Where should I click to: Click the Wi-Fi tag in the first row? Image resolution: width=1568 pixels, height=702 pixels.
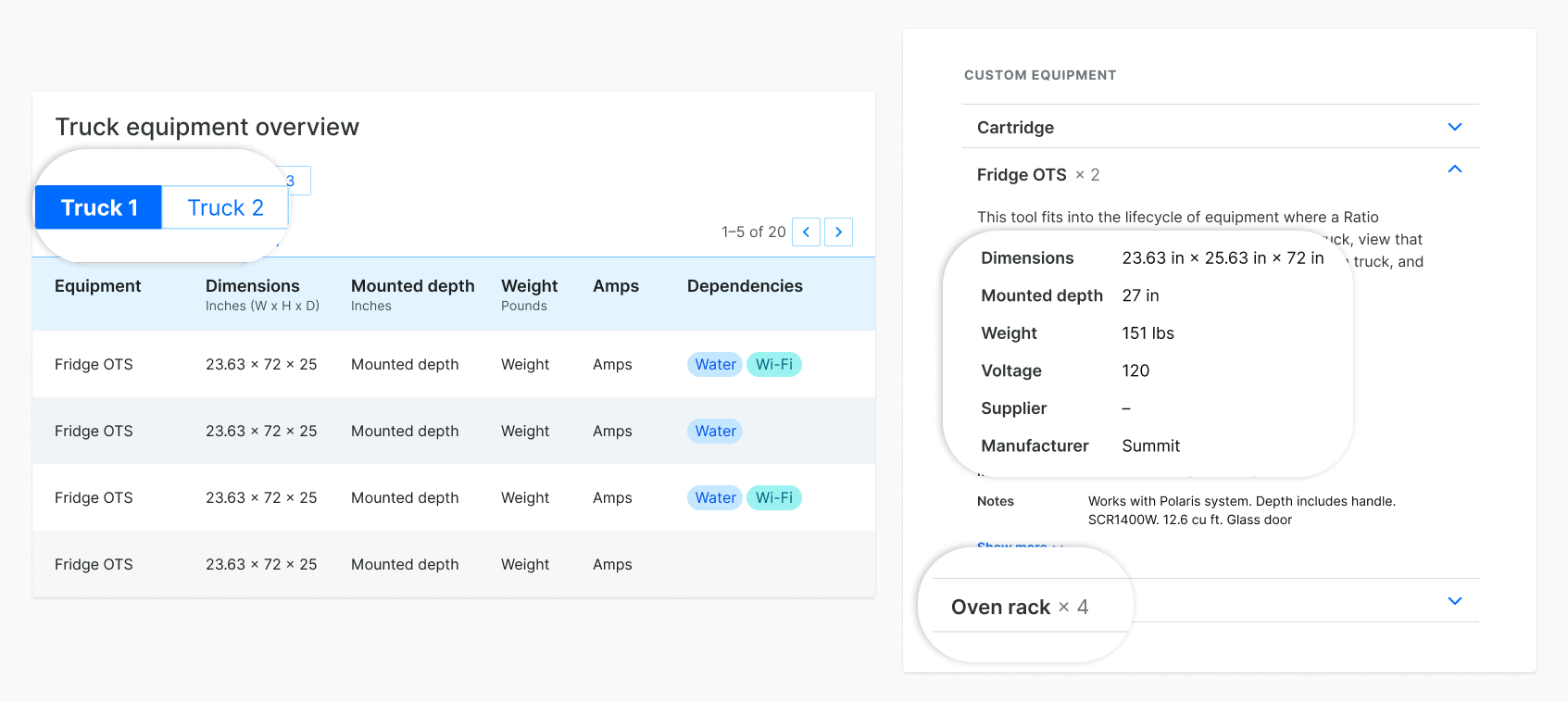(x=773, y=365)
